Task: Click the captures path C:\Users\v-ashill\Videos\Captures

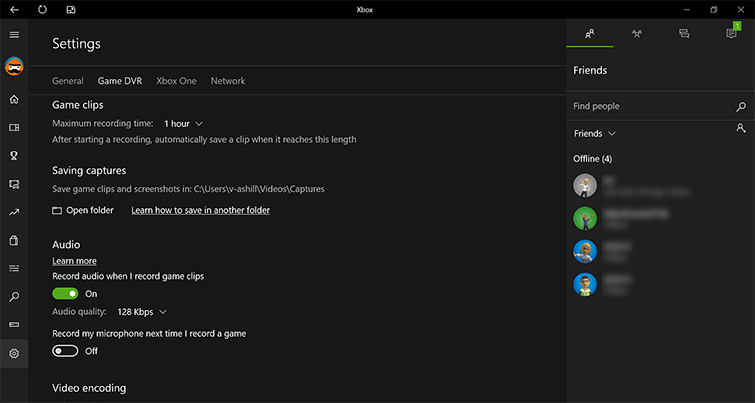Action: point(259,189)
